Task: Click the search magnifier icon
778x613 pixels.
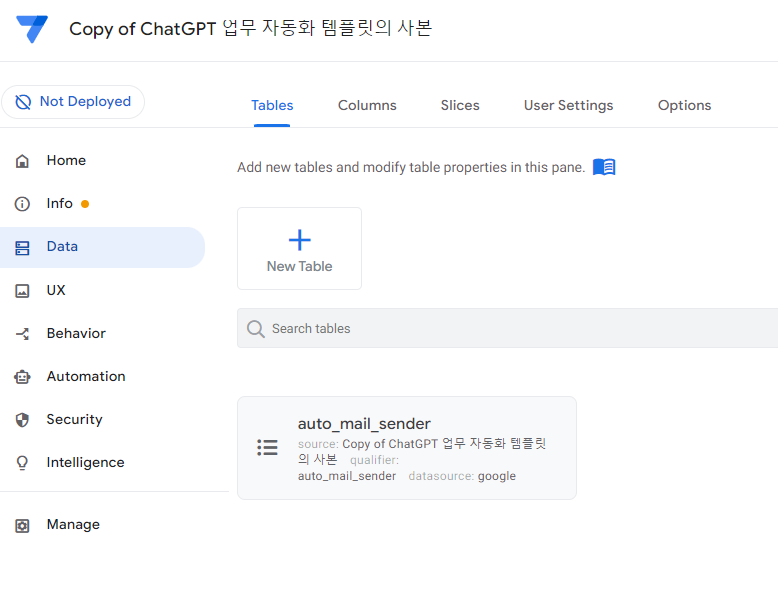Action: pos(256,329)
